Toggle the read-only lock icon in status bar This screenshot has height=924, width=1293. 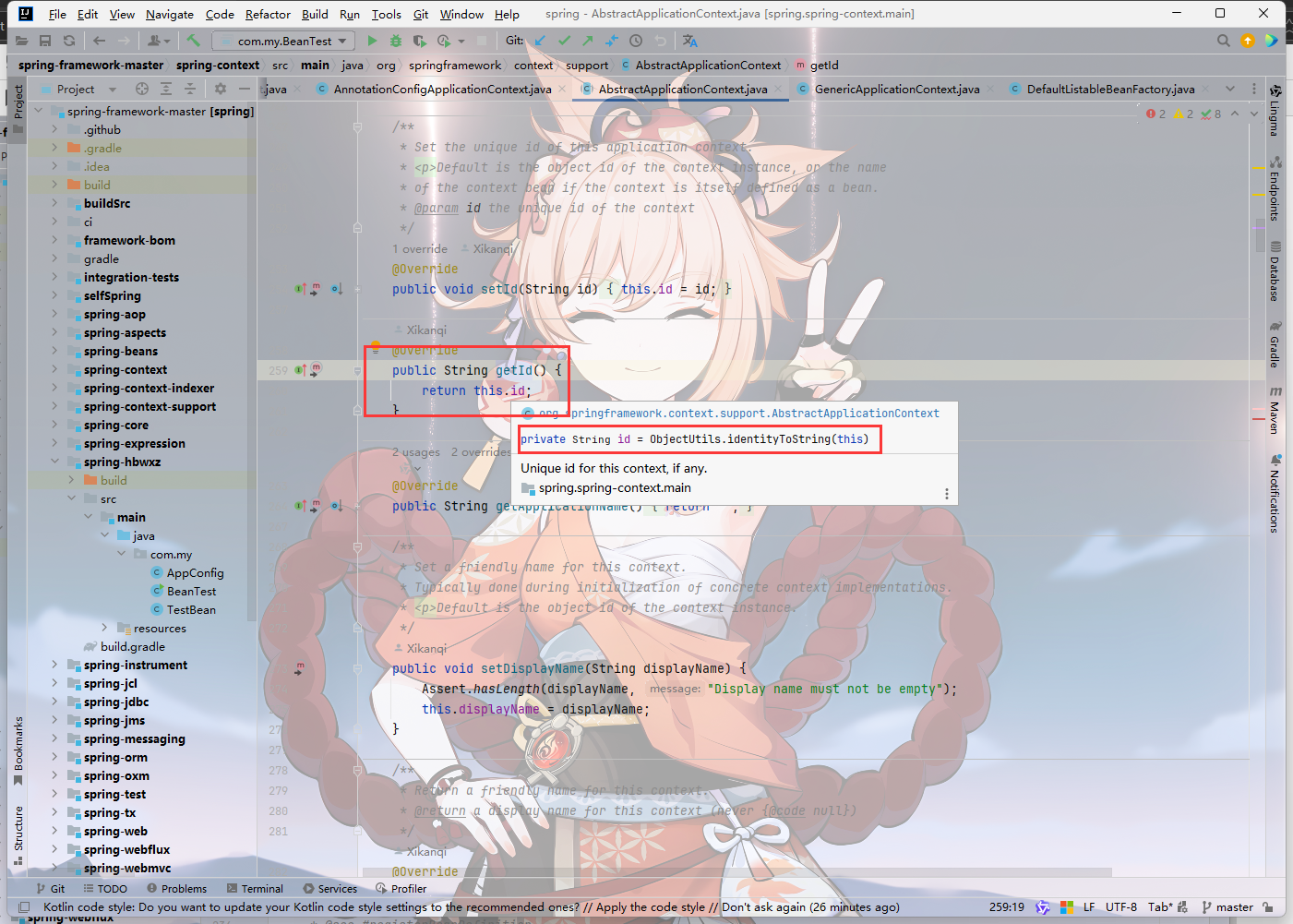1268,907
